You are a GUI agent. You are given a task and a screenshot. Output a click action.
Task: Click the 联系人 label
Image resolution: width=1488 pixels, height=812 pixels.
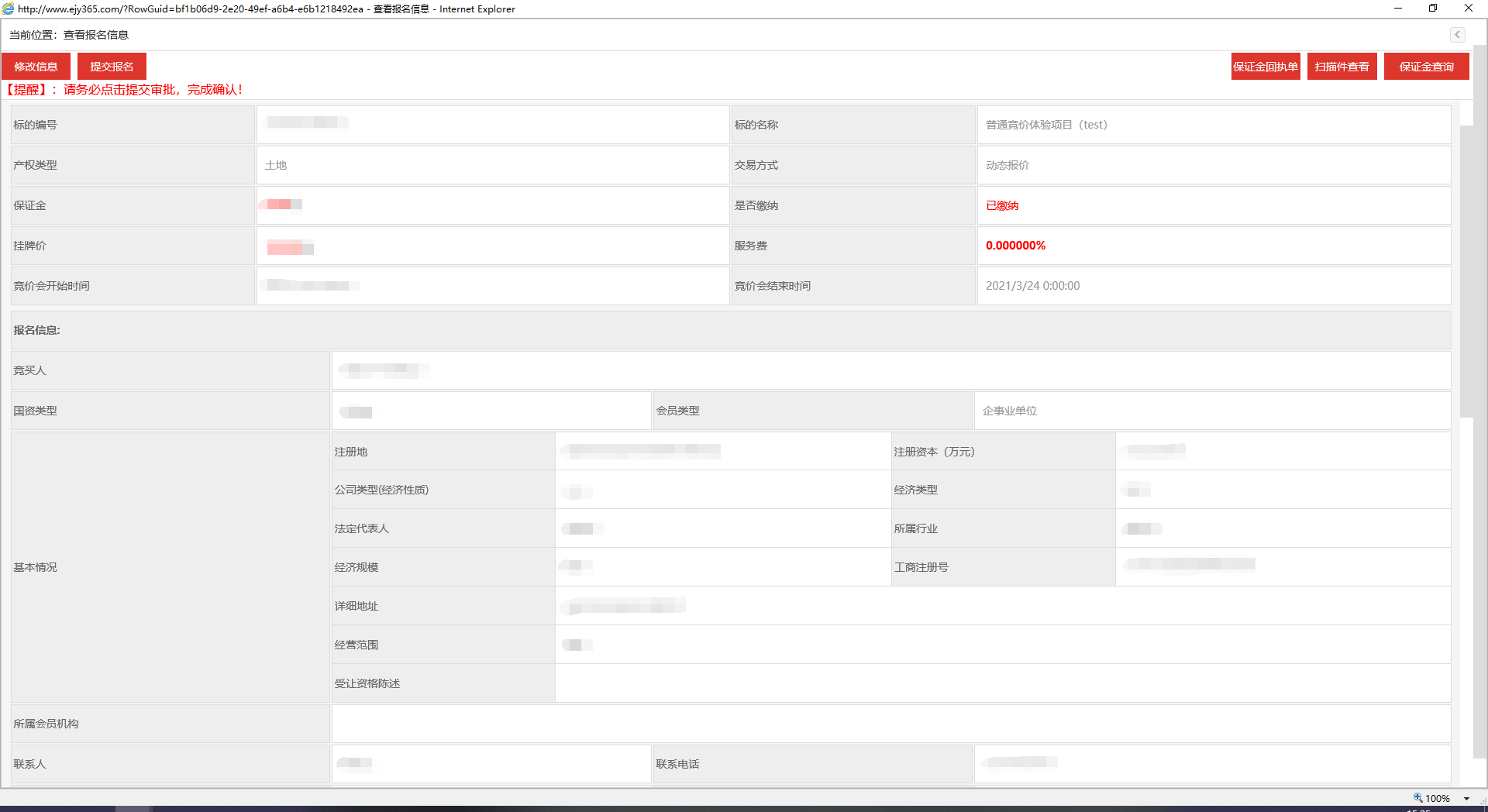[x=29, y=764]
